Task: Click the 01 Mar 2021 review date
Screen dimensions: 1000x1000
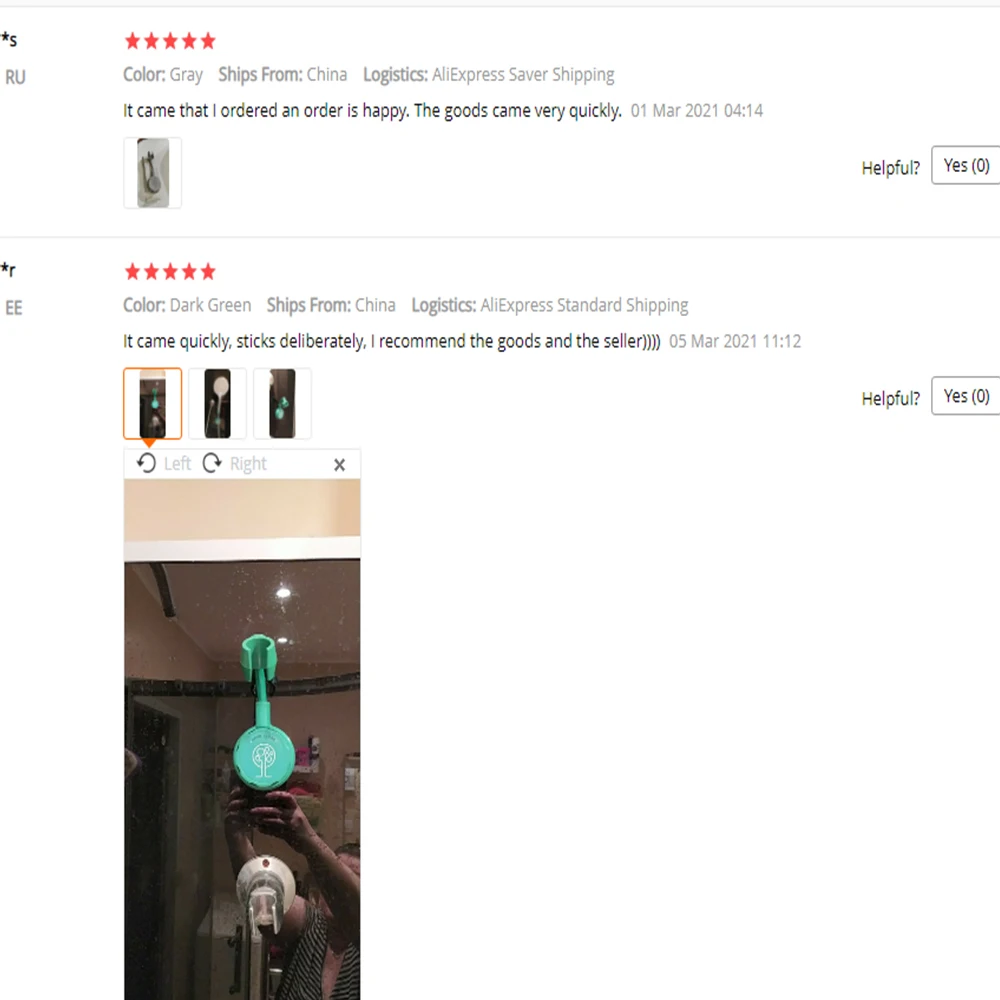Action: pyautogui.click(x=696, y=111)
